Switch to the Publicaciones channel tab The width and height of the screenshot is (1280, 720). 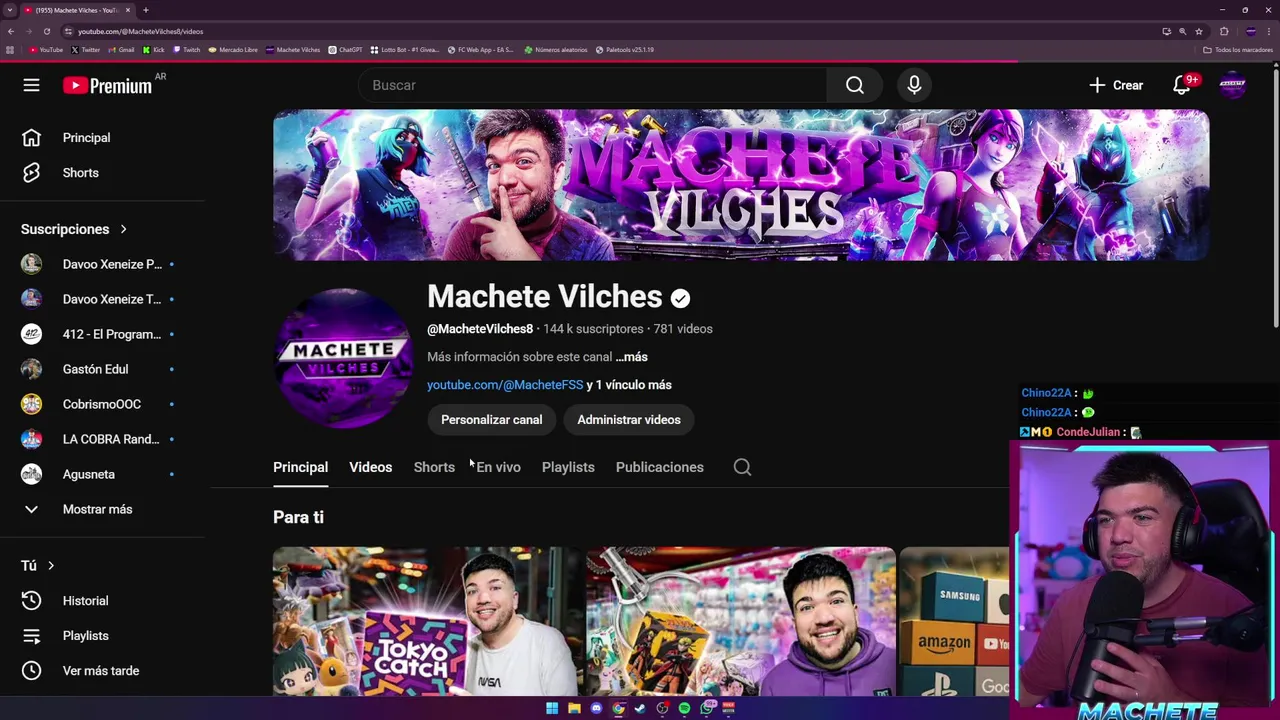(660, 467)
